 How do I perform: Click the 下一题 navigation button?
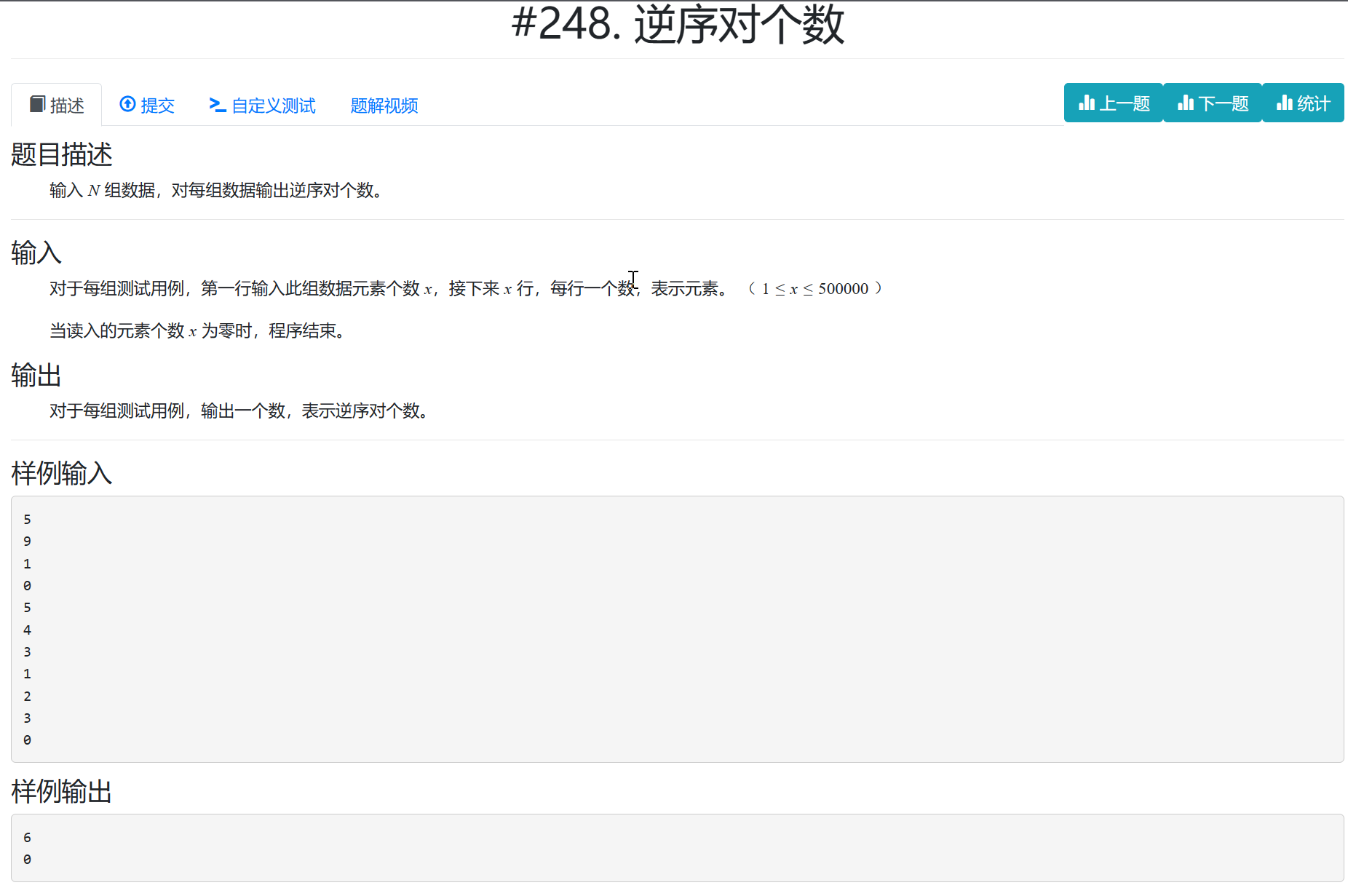tap(1212, 103)
